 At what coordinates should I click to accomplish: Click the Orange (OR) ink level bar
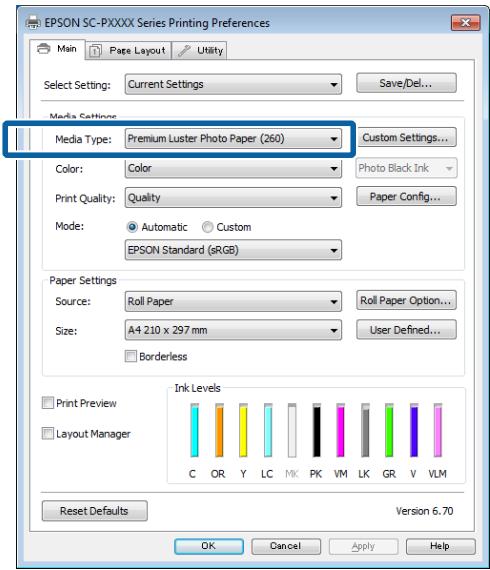click(x=219, y=430)
